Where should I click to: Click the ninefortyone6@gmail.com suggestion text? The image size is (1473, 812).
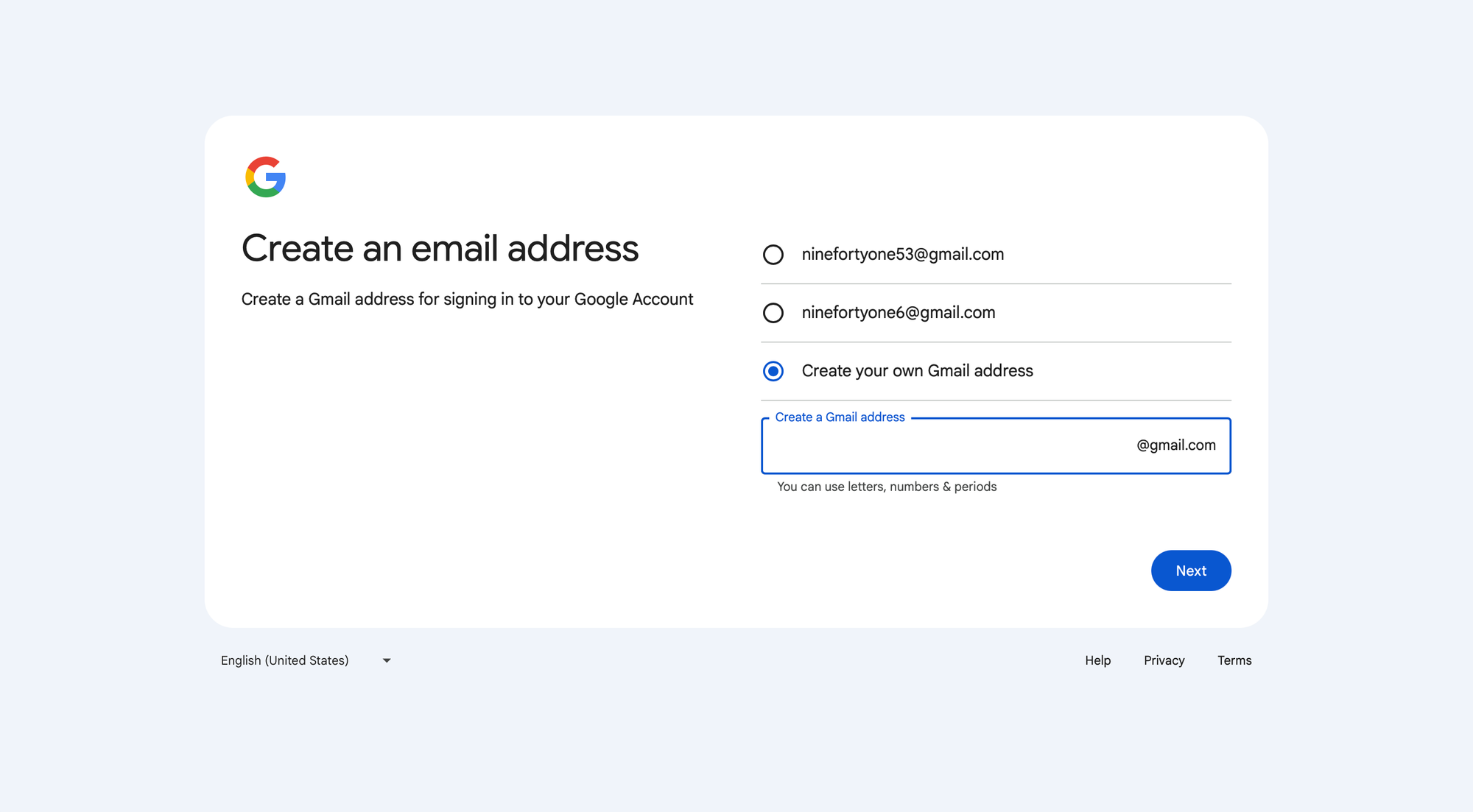pyautogui.click(x=898, y=313)
